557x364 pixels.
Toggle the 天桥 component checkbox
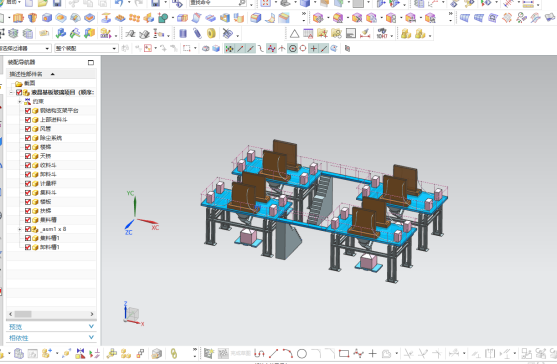point(28,156)
